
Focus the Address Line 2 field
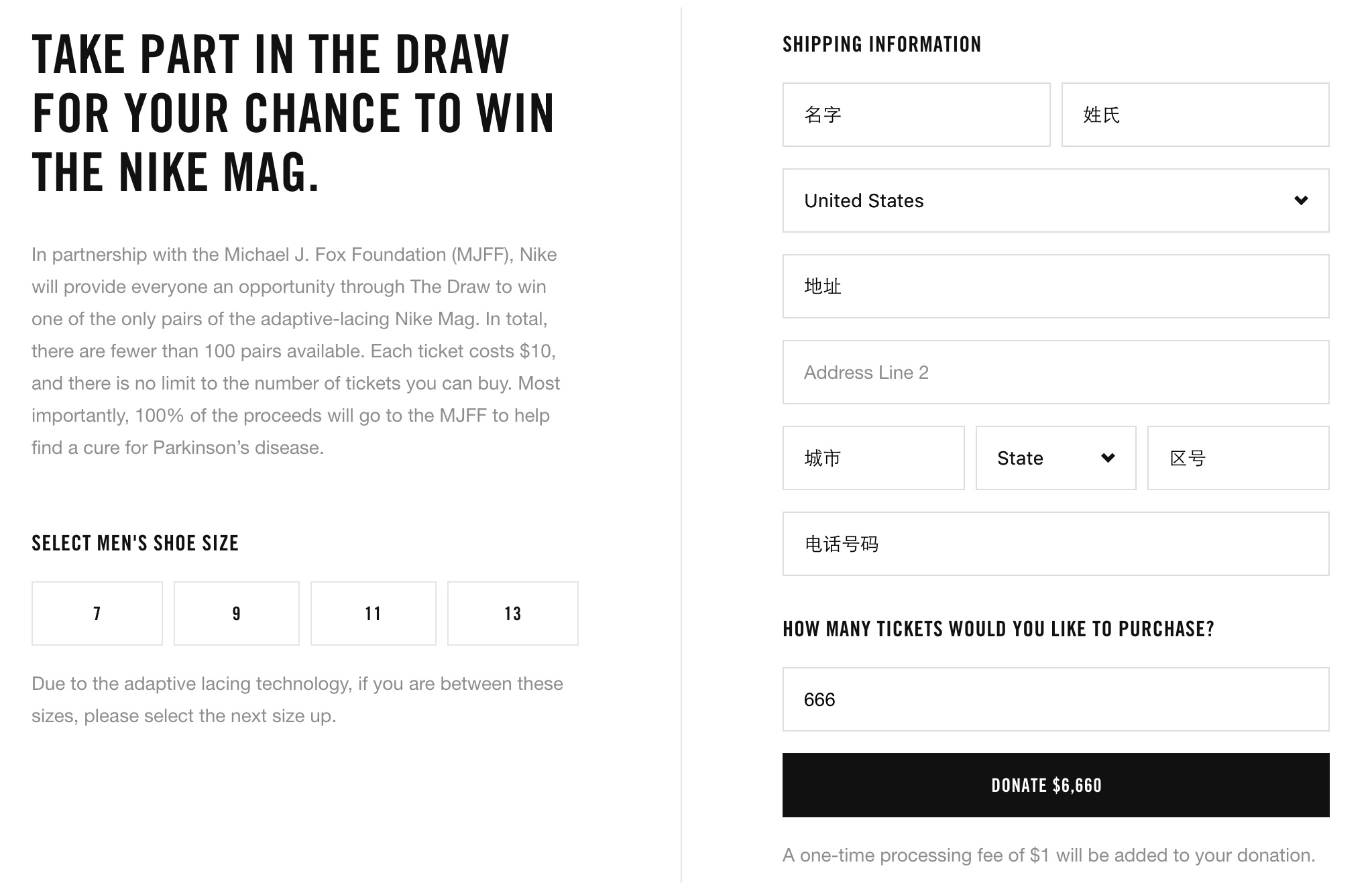[1055, 372]
